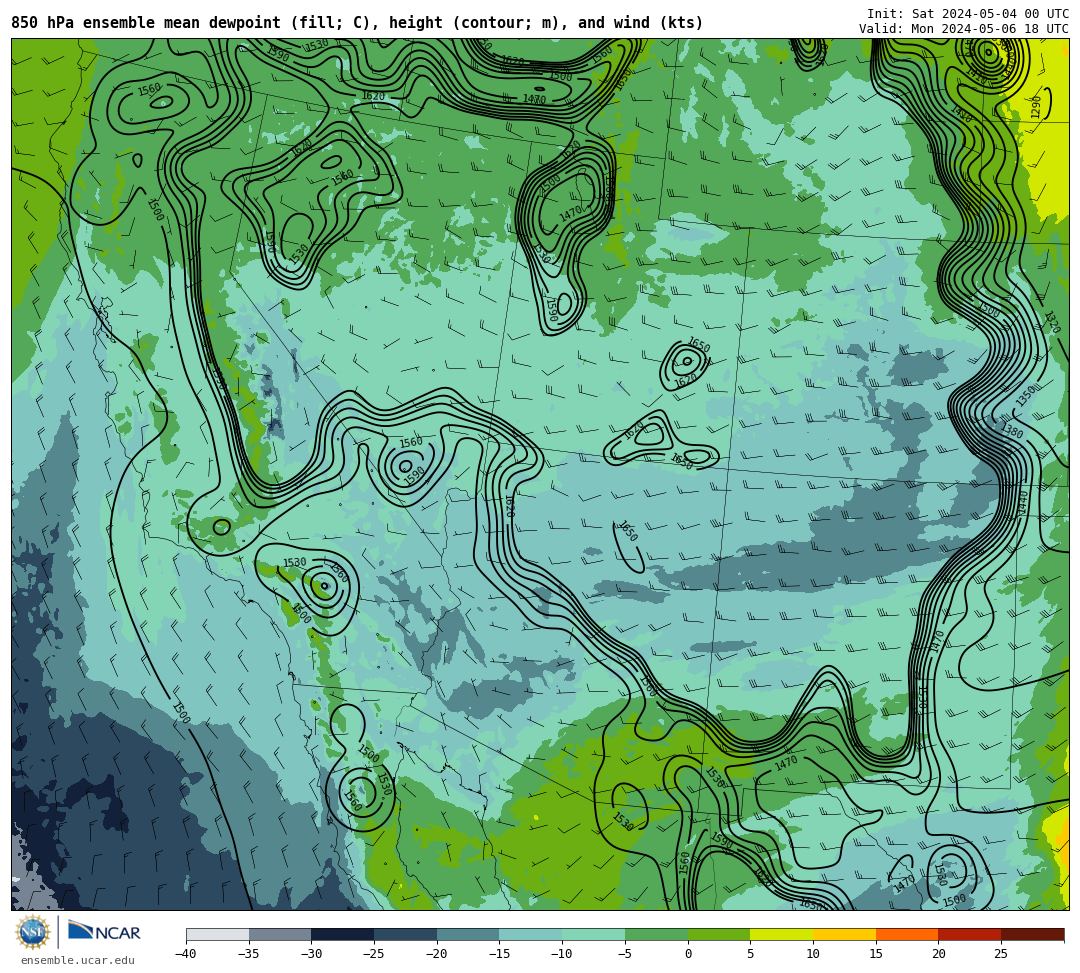Click the 1380 contour label in tight gradient

(1011, 431)
